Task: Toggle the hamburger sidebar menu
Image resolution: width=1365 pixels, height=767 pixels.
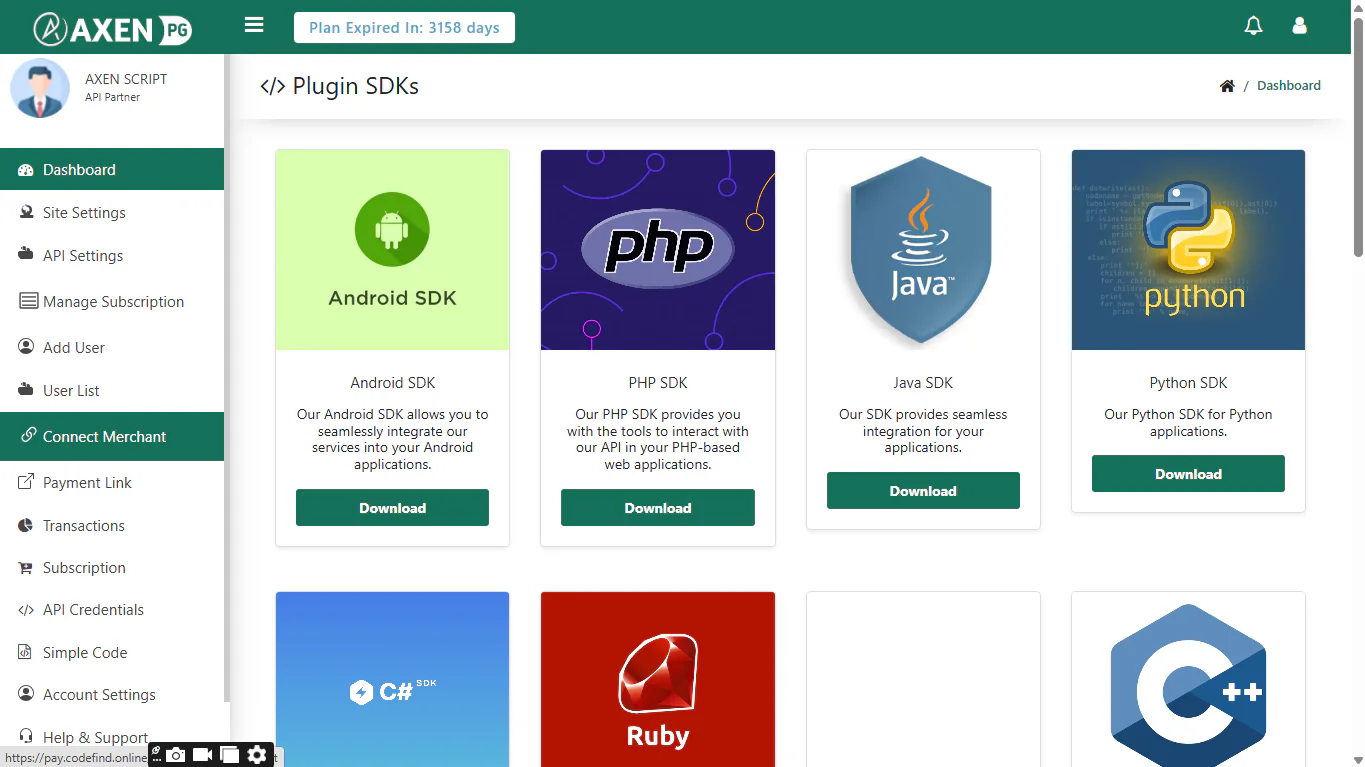Action: point(254,25)
